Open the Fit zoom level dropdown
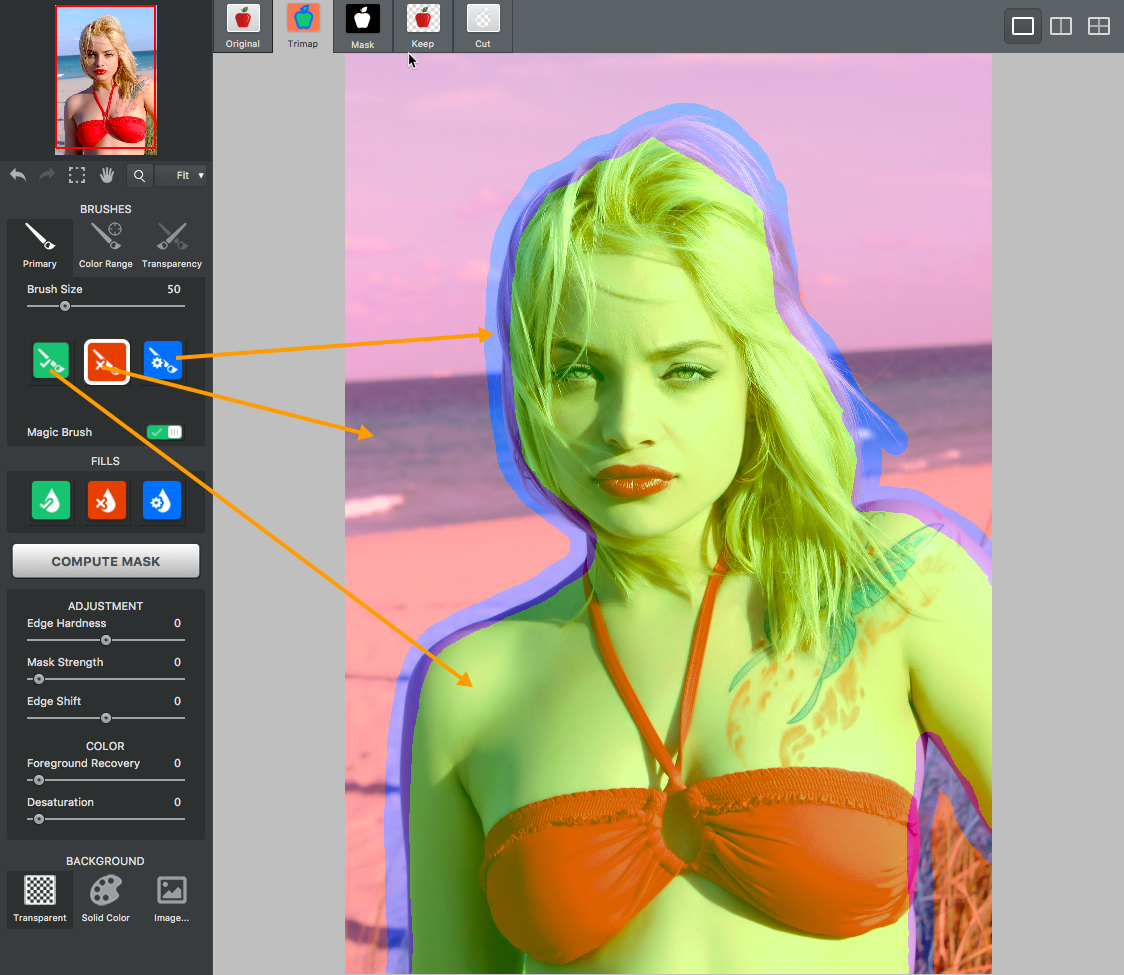Screen dimensions: 1124x975 point(181,175)
